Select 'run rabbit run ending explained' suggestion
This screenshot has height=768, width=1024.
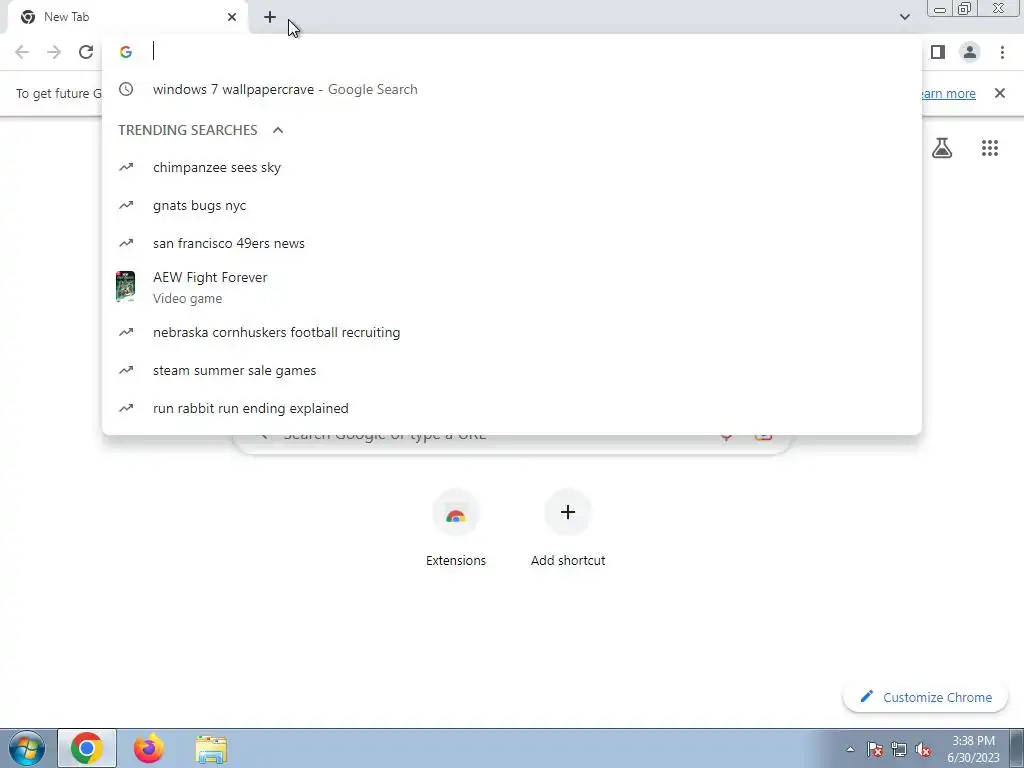pyautogui.click(x=512, y=408)
